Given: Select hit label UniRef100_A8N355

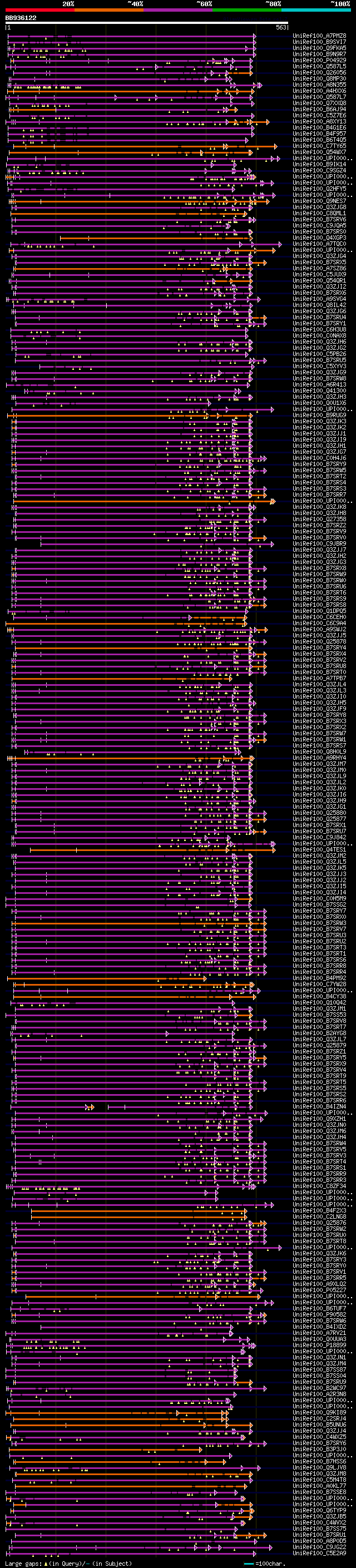Looking at the screenshot, I should click(x=319, y=85).
